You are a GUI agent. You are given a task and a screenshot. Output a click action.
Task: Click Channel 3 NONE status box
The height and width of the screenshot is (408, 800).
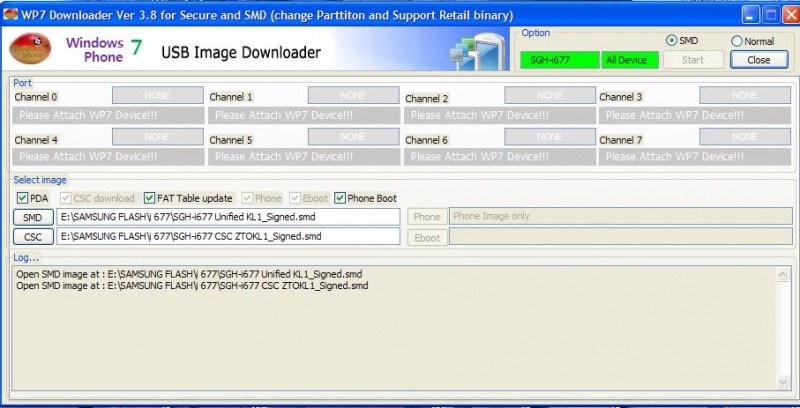click(745, 95)
